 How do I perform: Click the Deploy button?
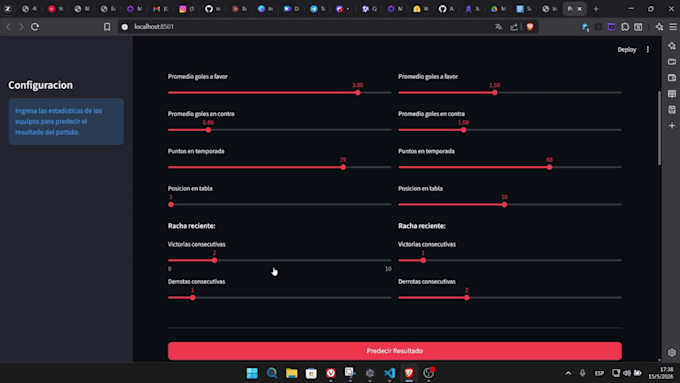pos(627,49)
